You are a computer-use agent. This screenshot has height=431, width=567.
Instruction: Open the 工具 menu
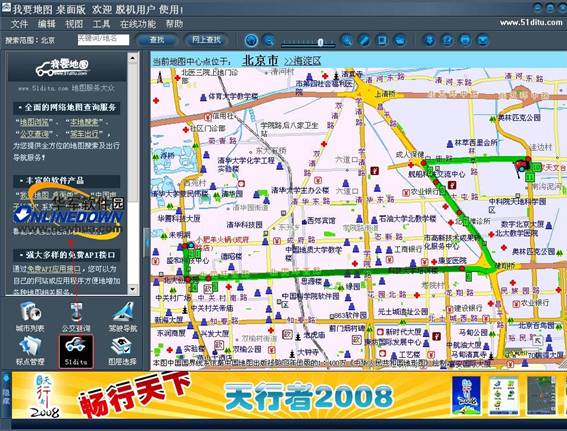pos(101,24)
